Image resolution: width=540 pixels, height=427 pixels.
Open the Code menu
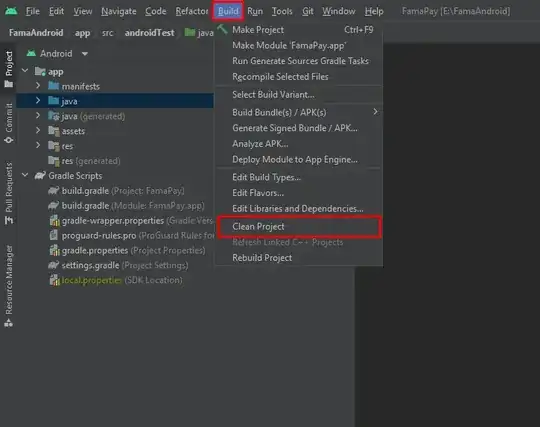(x=155, y=11)
